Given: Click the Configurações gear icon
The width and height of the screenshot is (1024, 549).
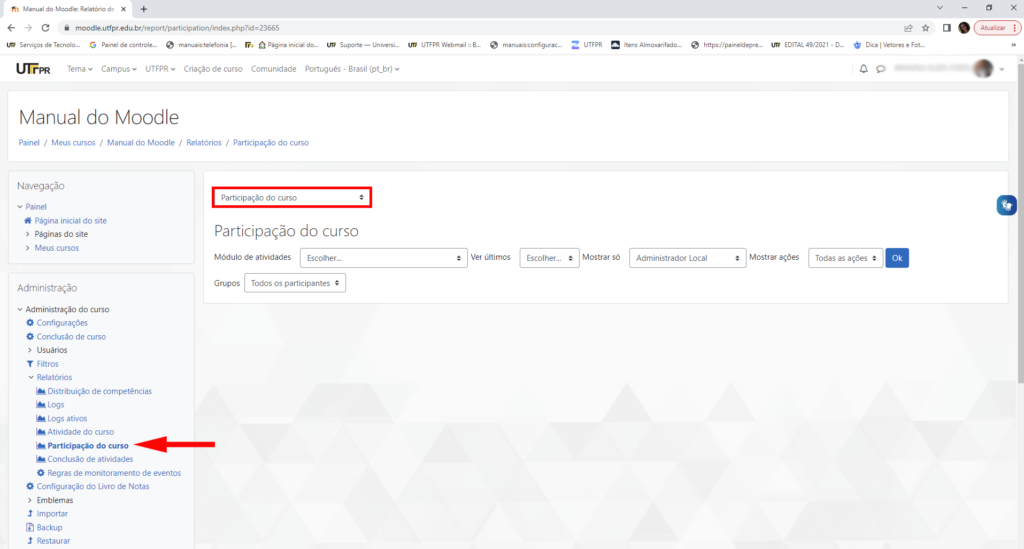Looking at the screenshot, I should (30, 322).
